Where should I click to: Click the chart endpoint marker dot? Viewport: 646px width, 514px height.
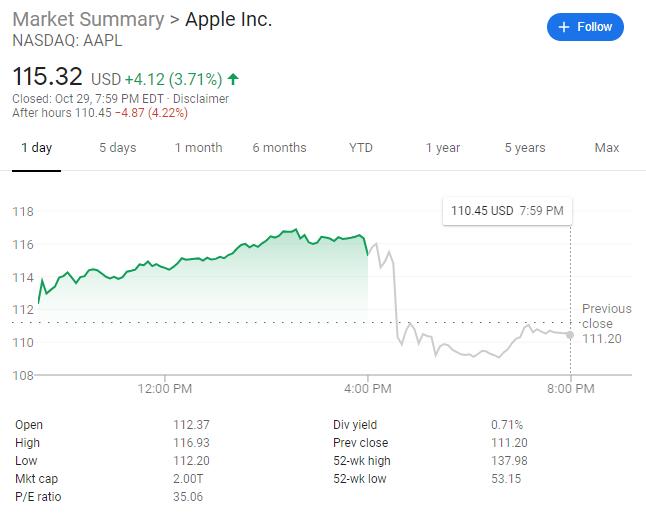[x=570, y=335]
